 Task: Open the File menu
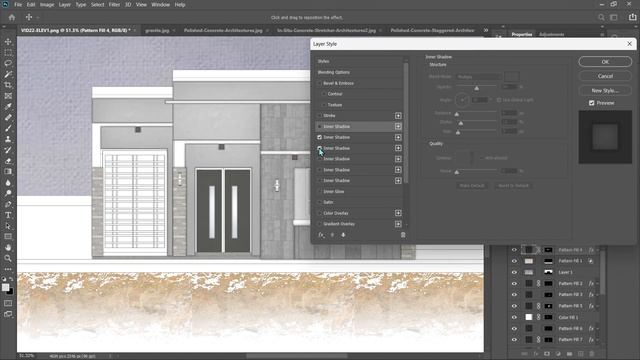click(x=18, y=4)
